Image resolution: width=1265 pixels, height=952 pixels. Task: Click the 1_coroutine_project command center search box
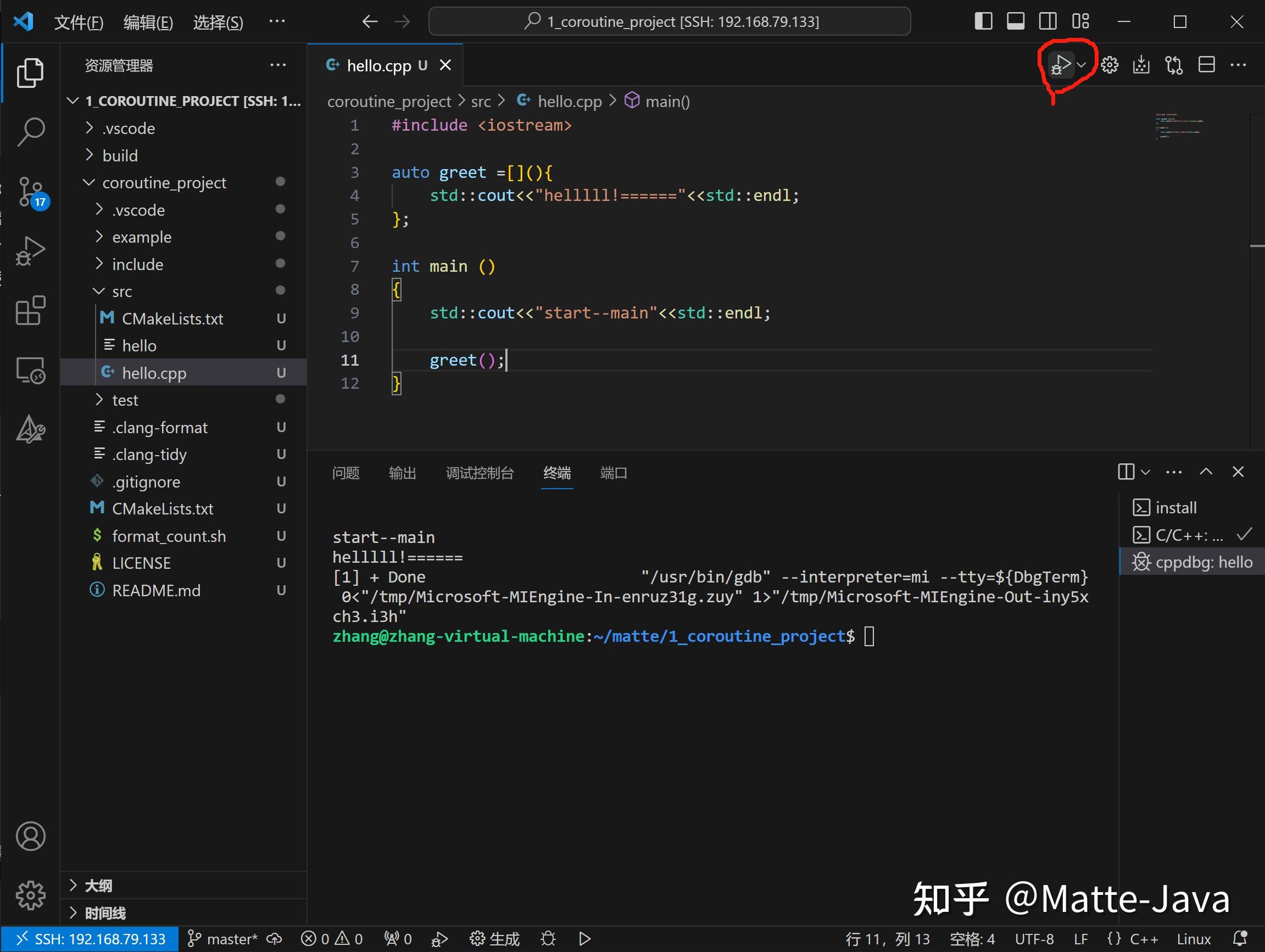tap(668, 21)
